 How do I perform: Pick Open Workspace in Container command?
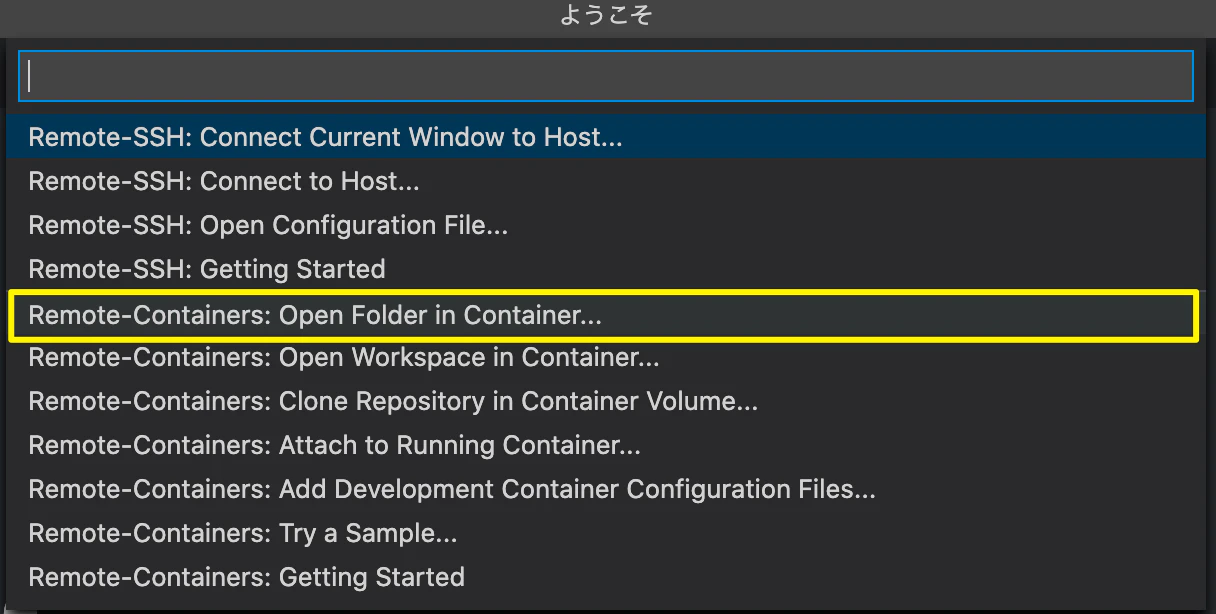[x=344, y=357]
